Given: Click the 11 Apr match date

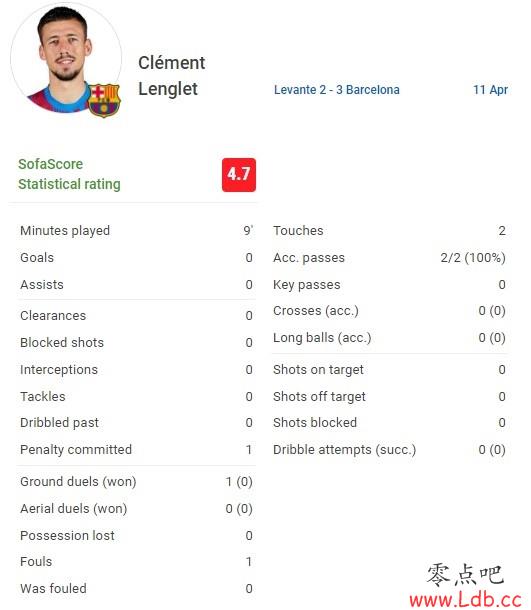Looking at the screenshot, I should pyautogui.click(x=490, y=90).
